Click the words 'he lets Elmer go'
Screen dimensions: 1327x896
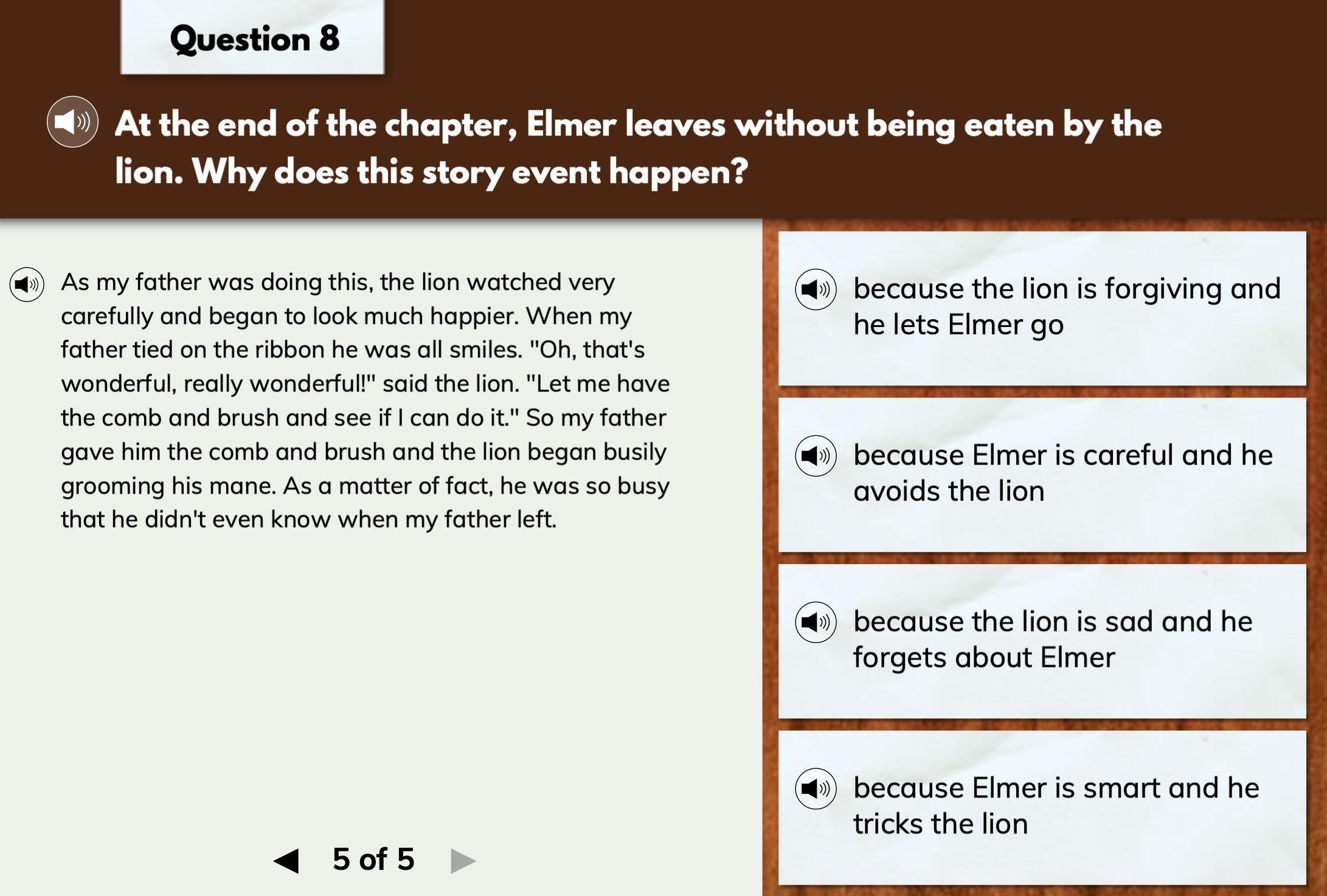[958, 325]
